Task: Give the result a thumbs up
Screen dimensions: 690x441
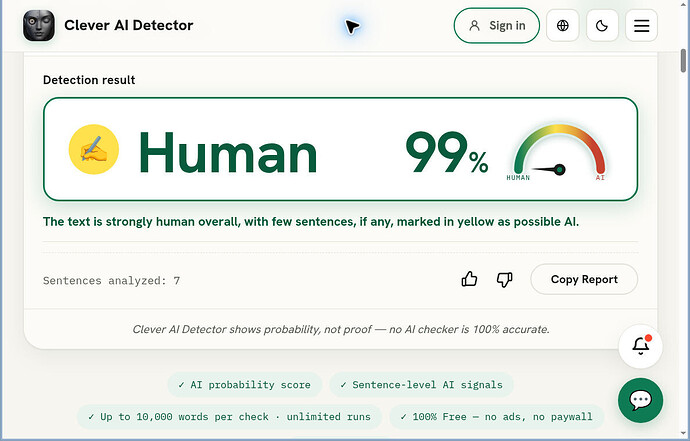Action: pyautogui.click(x=469, y=279)
